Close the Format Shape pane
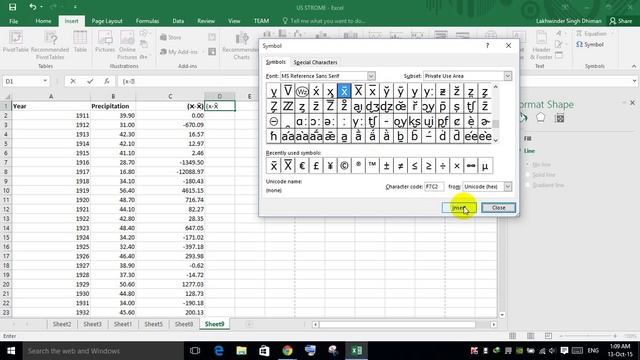 pyautogui.click(x=632, y=103)
